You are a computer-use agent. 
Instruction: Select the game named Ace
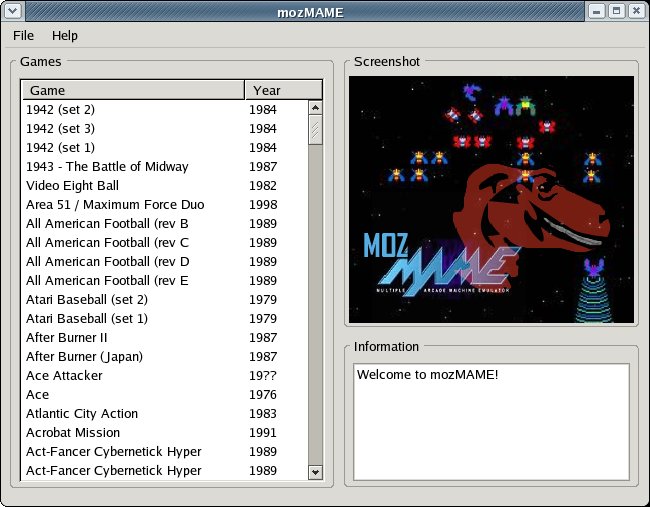pyautogui.click(x=165, y=395)
